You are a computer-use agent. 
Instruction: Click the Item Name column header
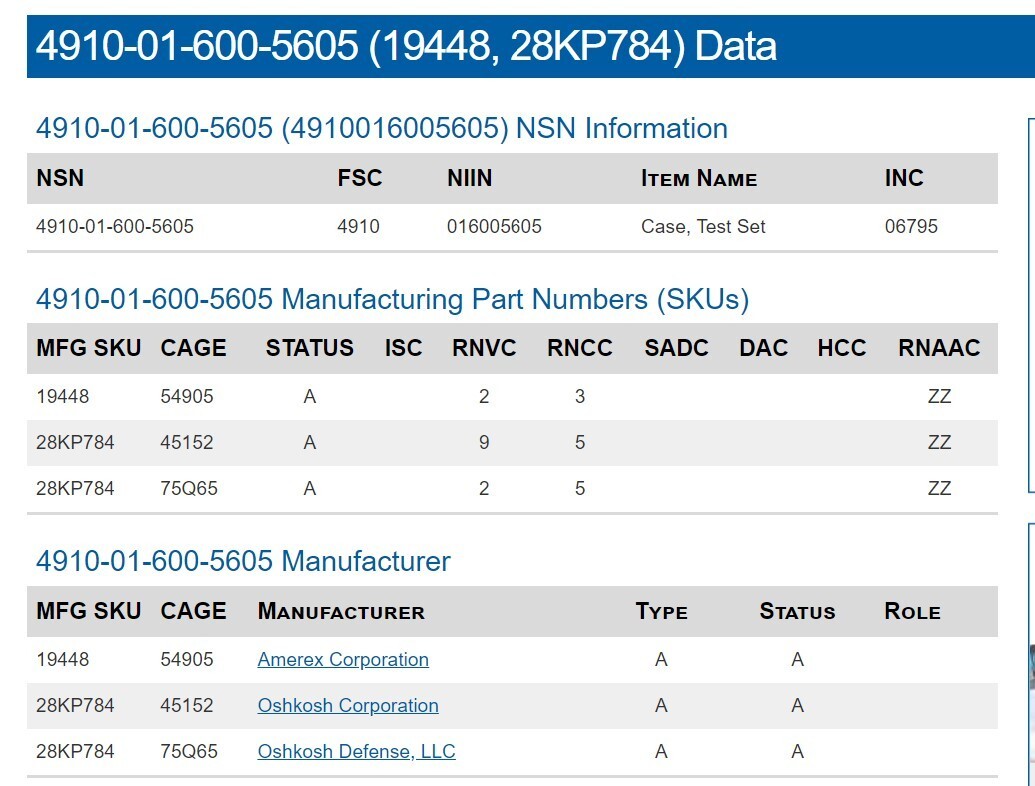(699, 178)
